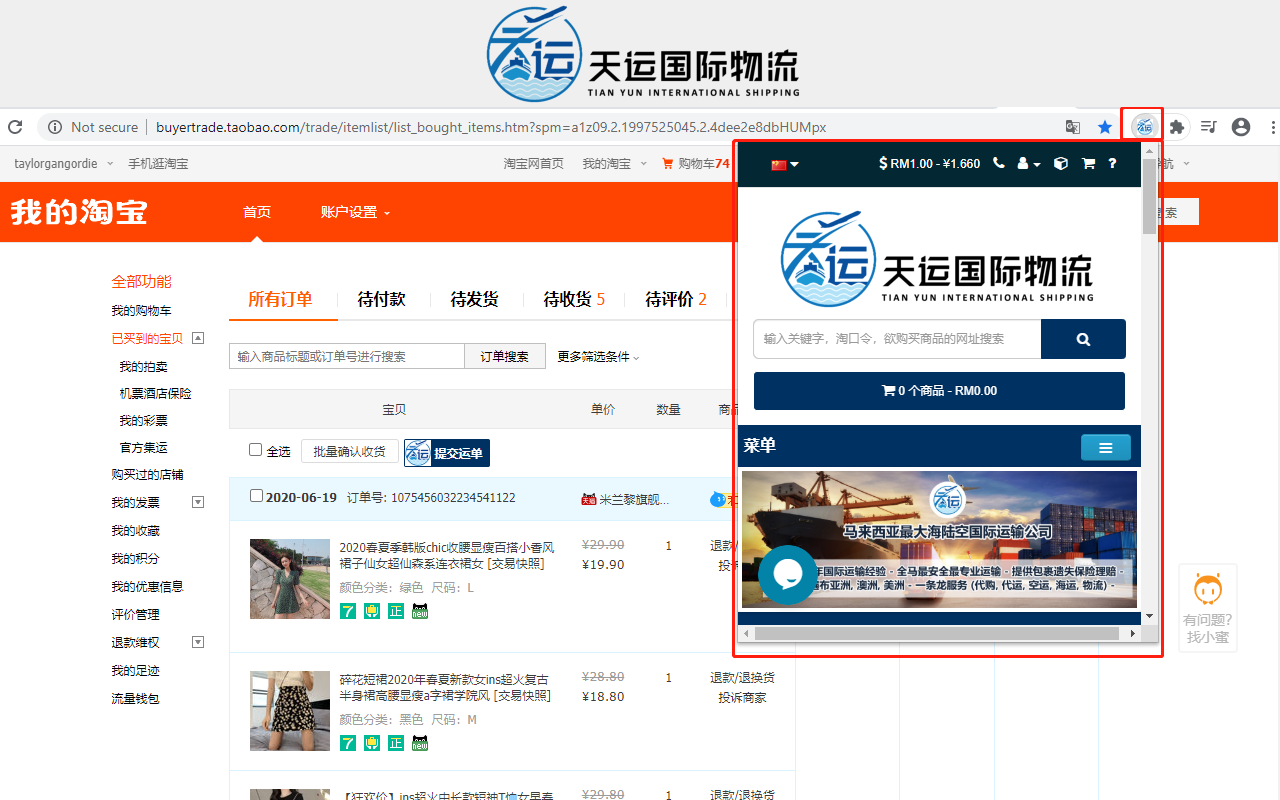
Task: Click the popup's vertical scrollbar thumb
Action: 1150,196
